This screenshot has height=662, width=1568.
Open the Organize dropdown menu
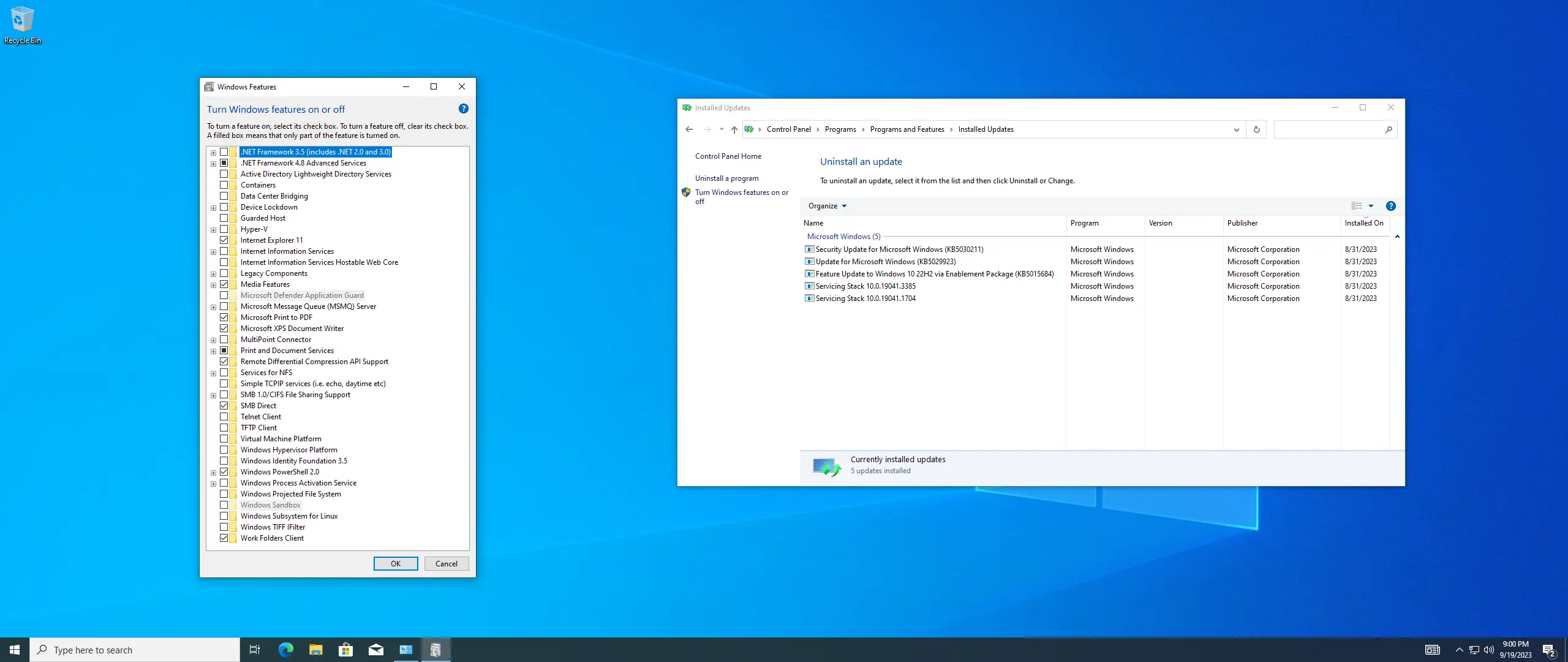coord(827,206)
